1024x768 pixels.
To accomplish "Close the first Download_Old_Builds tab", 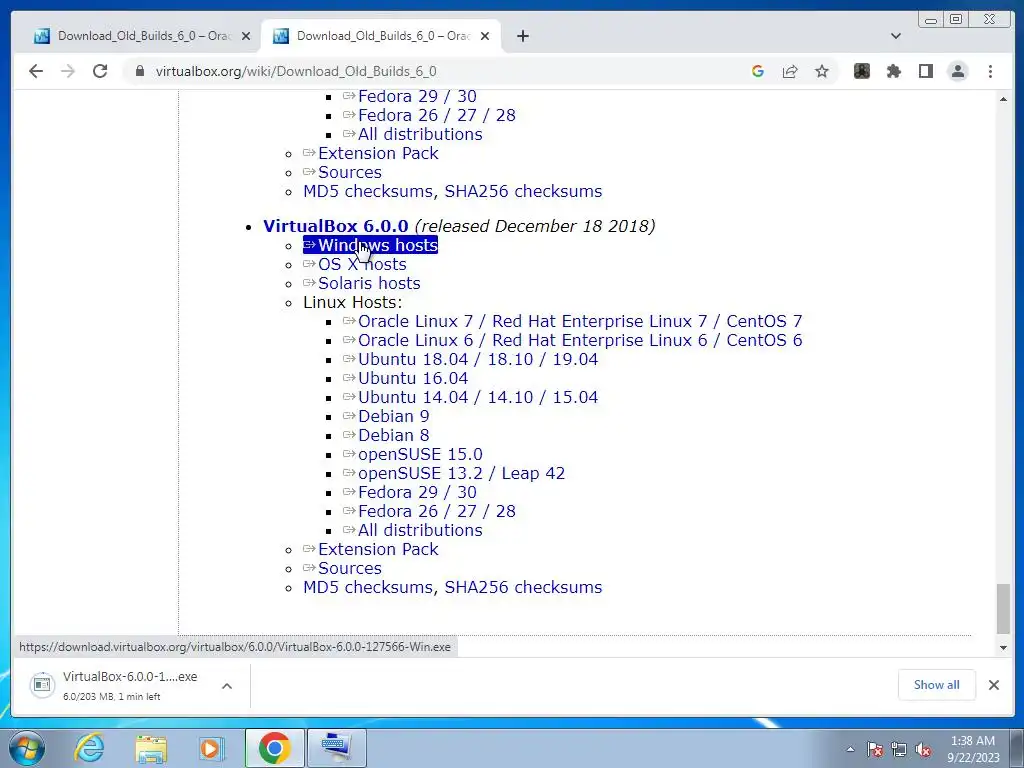I will pos(246,36).
